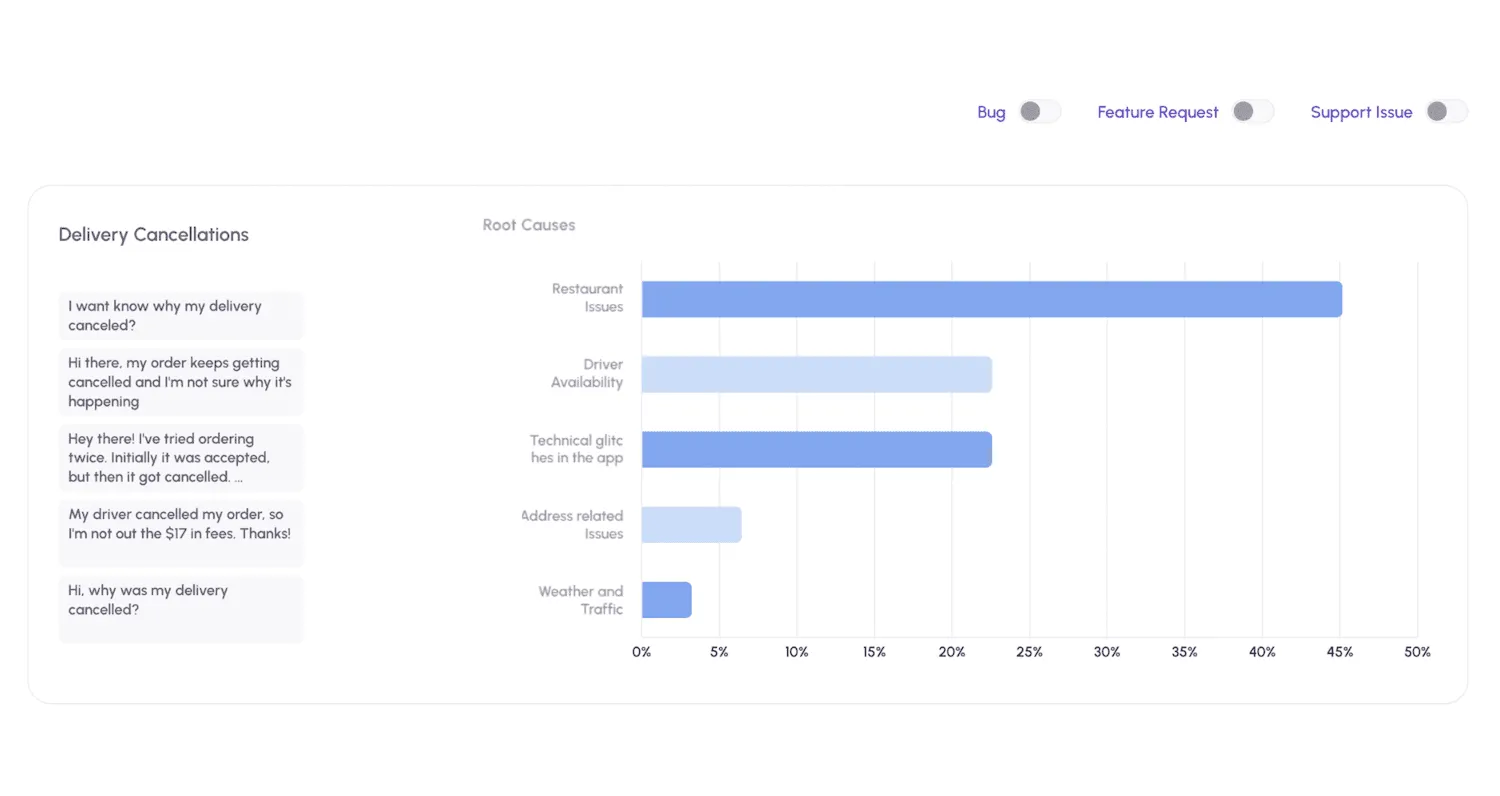Open the 'I want know why my delivery canceled?' message
This screenshot has width=1500, height=796.
coord(180,316)
